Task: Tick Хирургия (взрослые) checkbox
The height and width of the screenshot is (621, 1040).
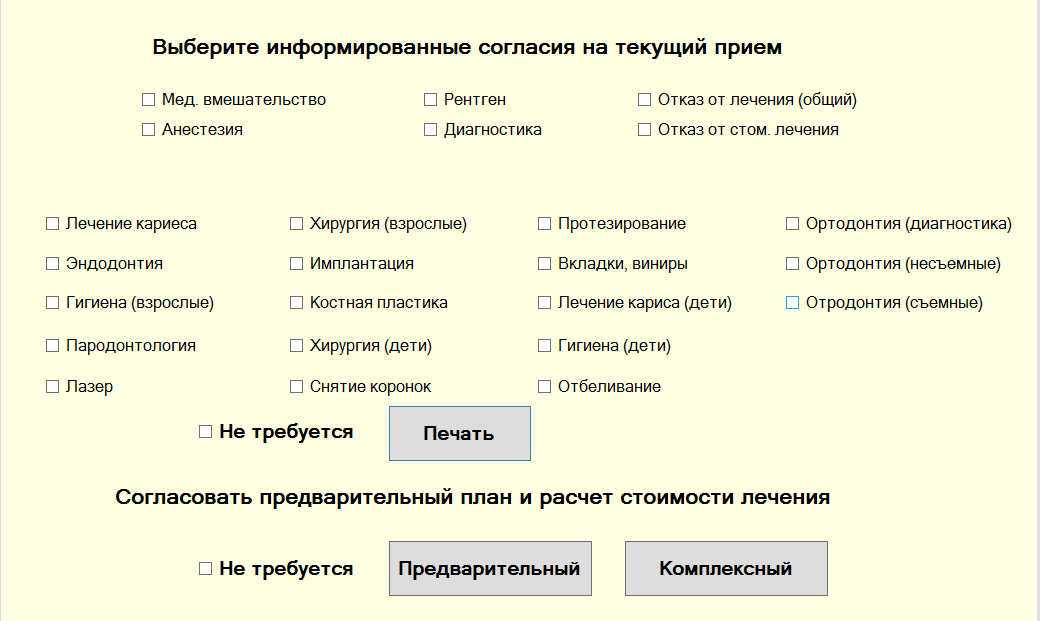Action: click(x=297, y=224)
